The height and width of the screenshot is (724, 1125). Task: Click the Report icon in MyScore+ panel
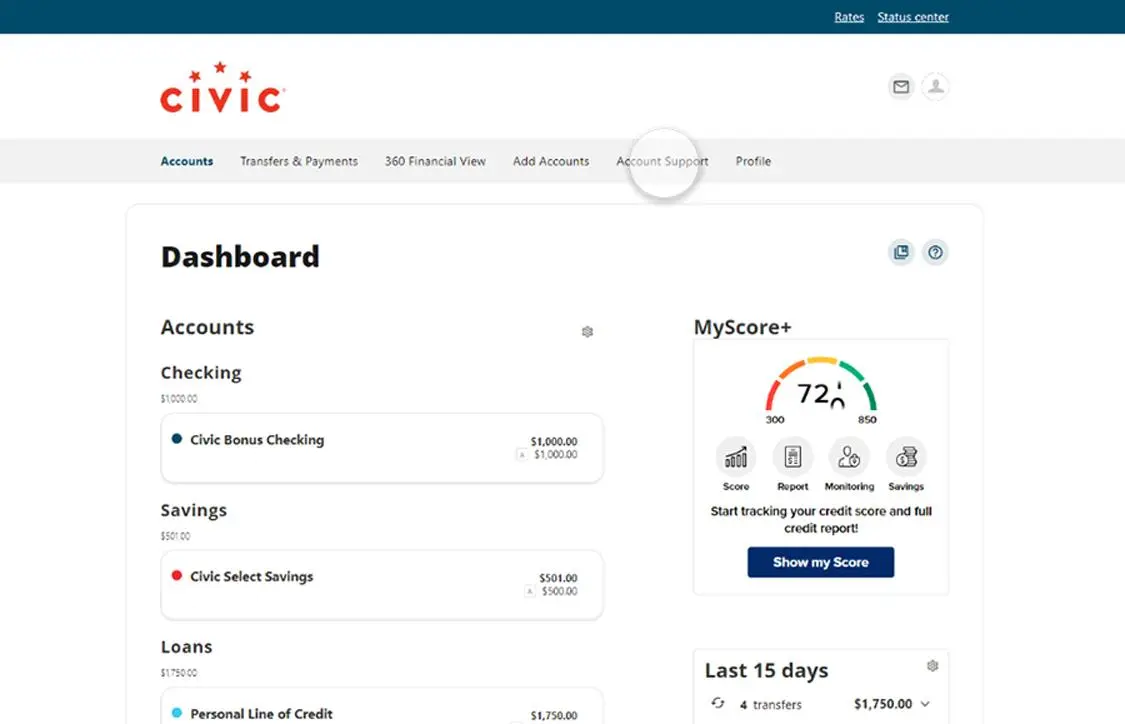tap(792, 459)
